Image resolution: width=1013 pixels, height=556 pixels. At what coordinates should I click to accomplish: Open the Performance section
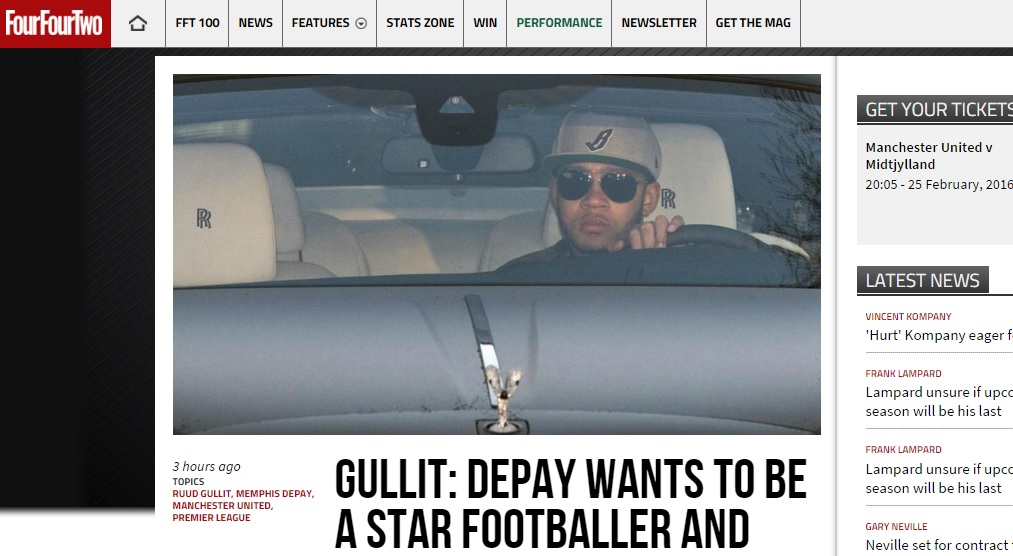click(559, 23)
